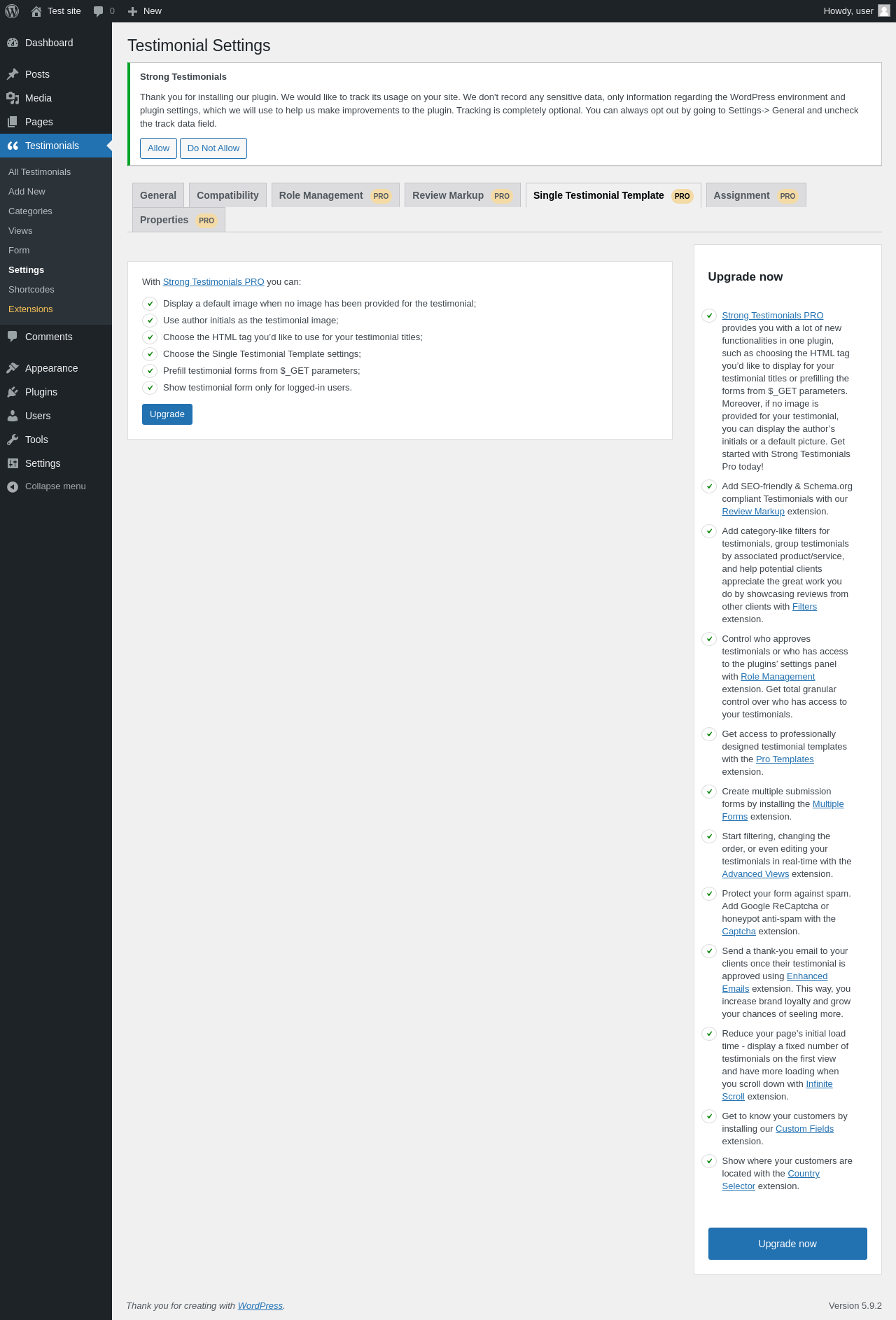
Task: Open the Assignment tab
Action: (756, 195)
